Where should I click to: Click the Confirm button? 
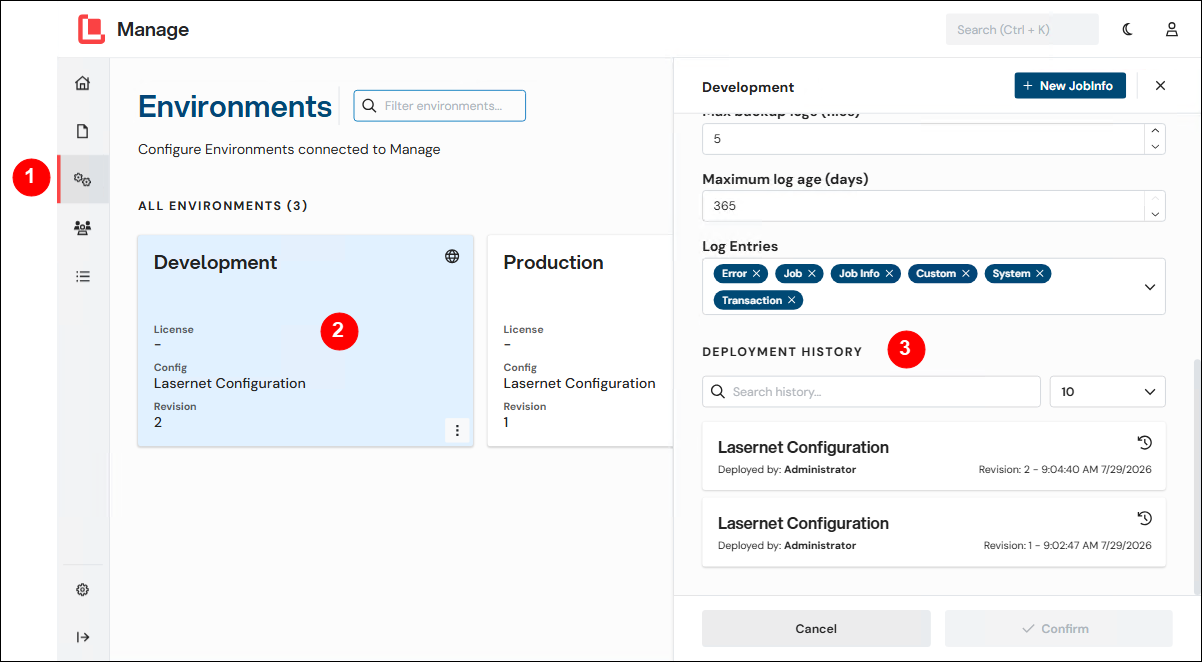pos(1058,629)
